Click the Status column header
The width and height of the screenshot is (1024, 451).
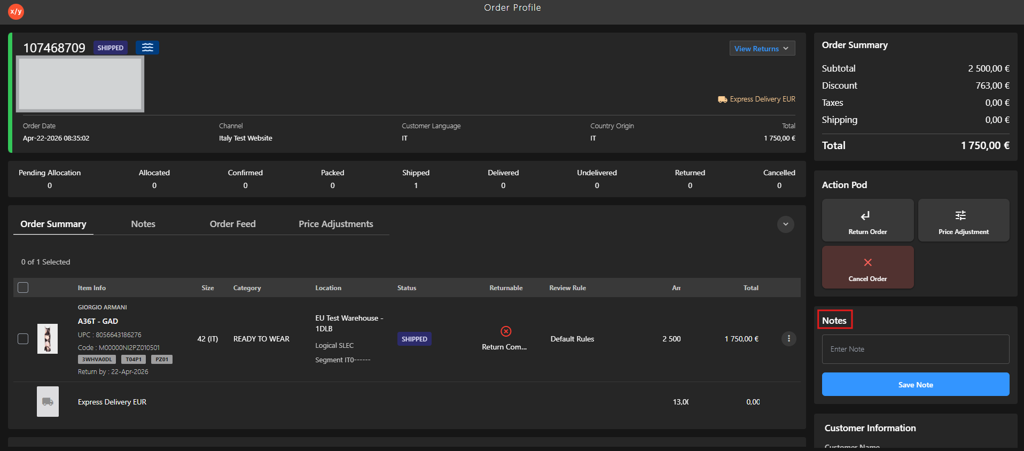(406, 288)
